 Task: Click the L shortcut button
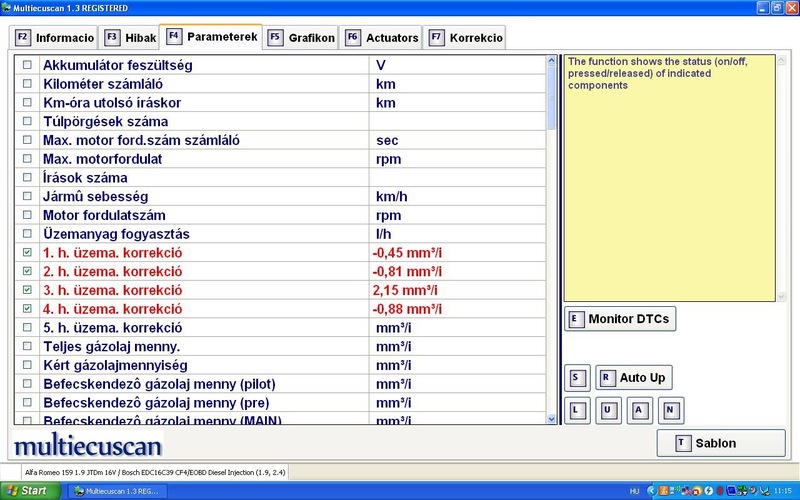click(x=578, y=410)
